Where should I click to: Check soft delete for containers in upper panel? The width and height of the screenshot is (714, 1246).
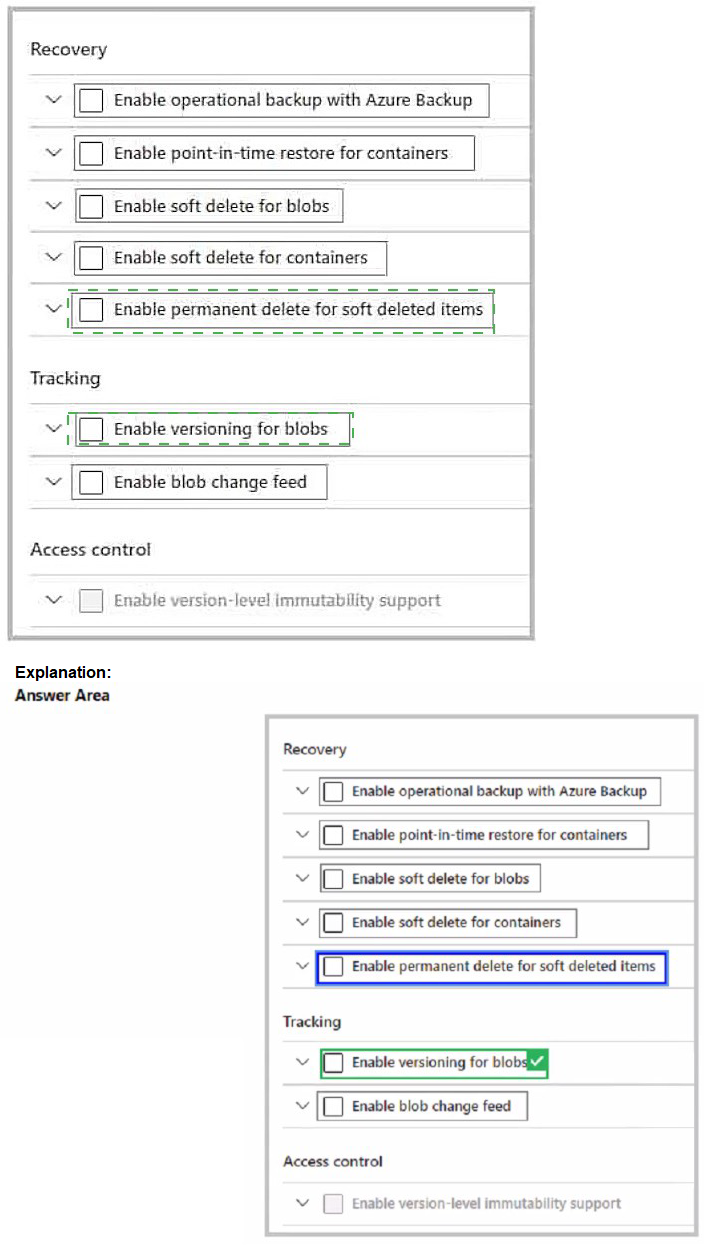click(x=91, y=257)
